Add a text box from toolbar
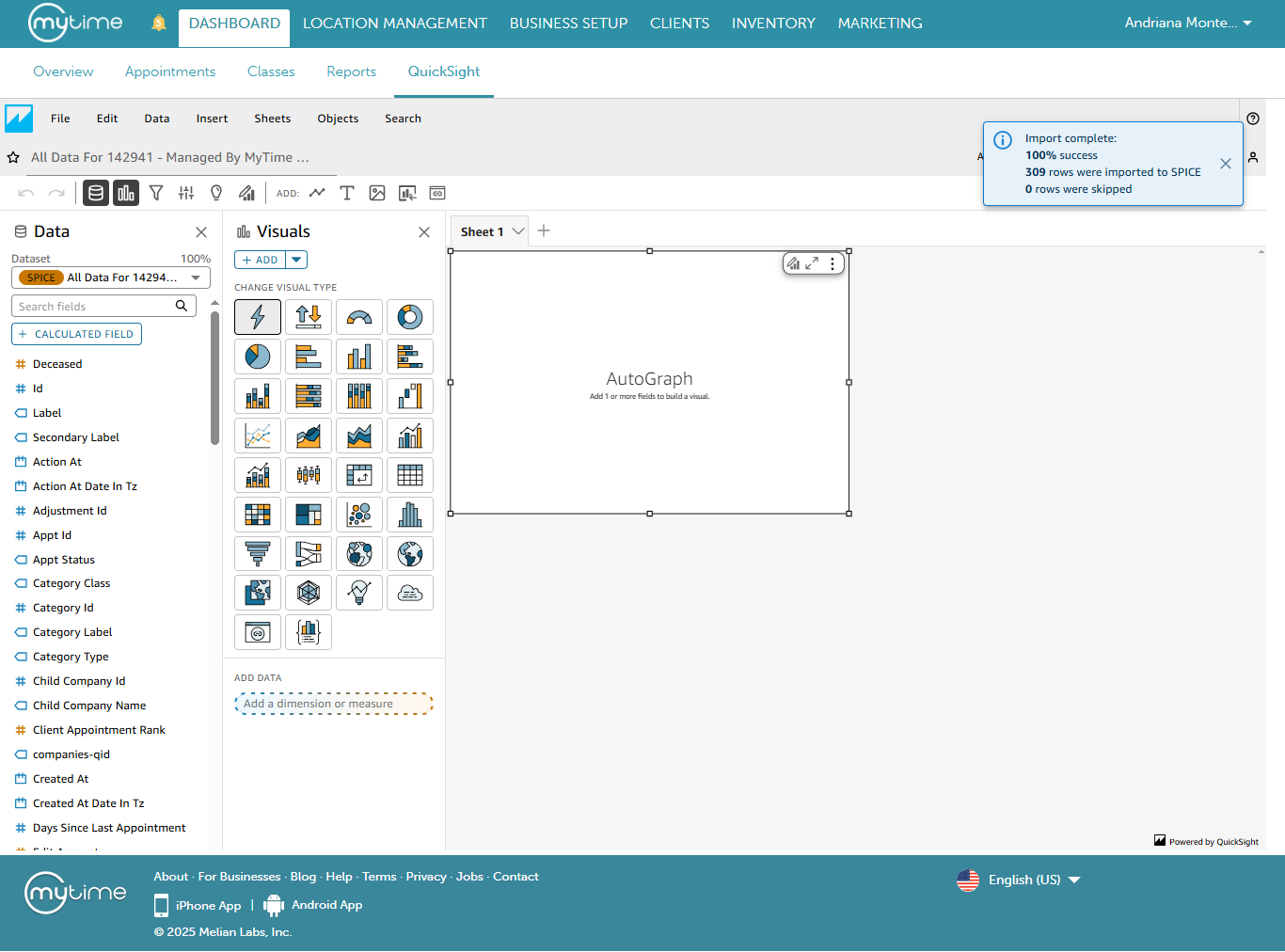 tap(347, 193)
